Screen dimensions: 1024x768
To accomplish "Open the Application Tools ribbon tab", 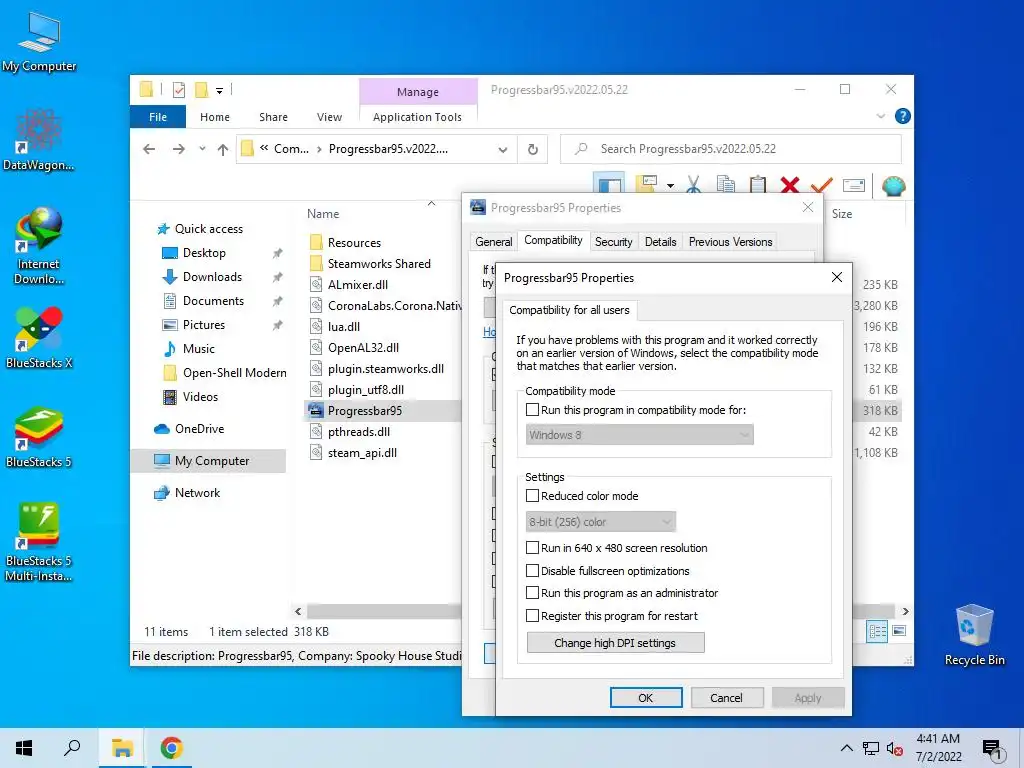I will 417,117.
